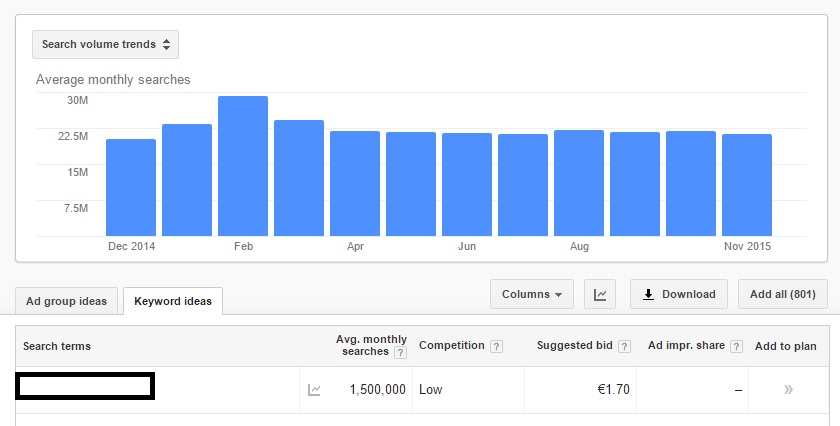840x426 pixels.
Task: Click the Nov 2015 bar in the chart
Action: 747,186
